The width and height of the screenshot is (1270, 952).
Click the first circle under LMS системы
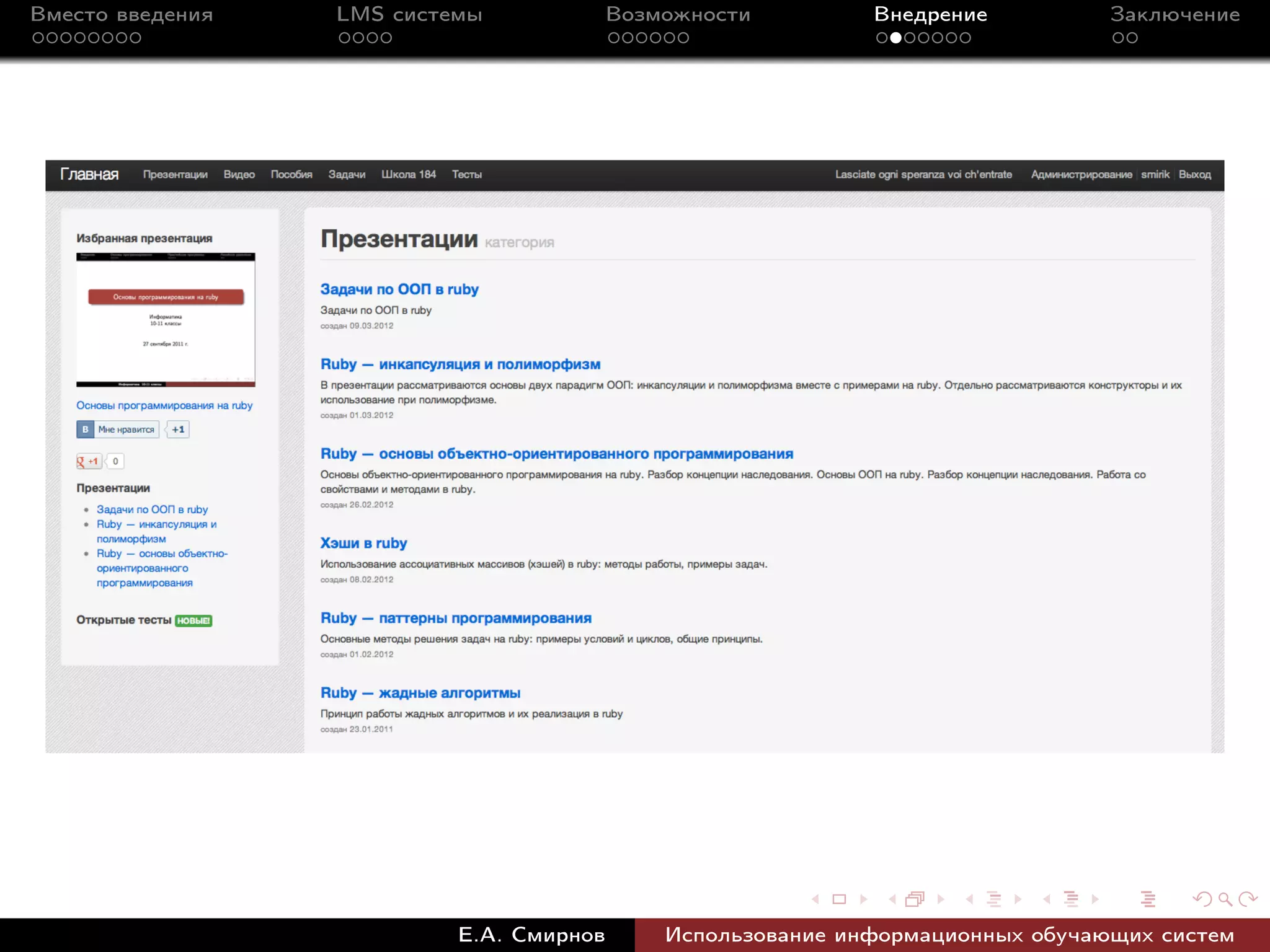(345, 38)
